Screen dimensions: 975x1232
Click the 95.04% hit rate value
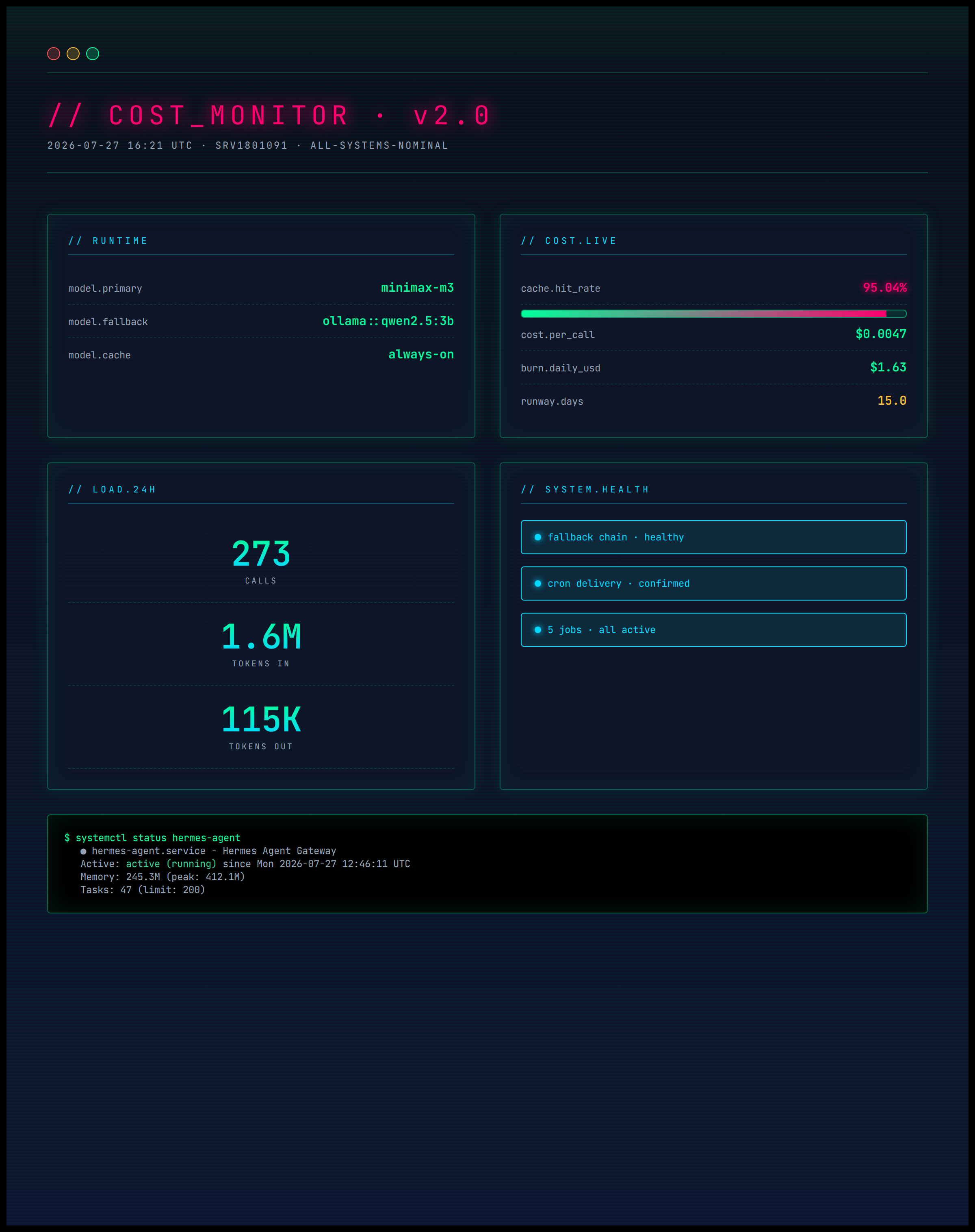pos(885,288)
